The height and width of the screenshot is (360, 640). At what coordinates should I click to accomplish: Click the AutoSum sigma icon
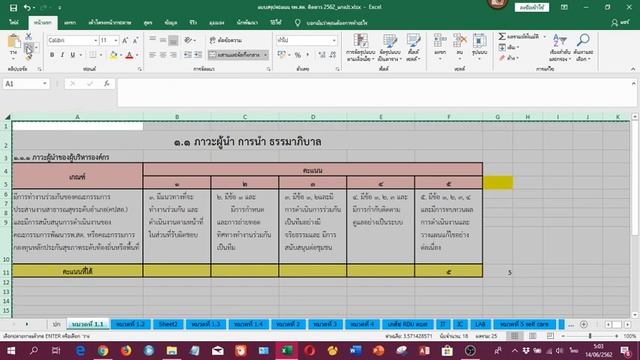[x=502, y=37]
